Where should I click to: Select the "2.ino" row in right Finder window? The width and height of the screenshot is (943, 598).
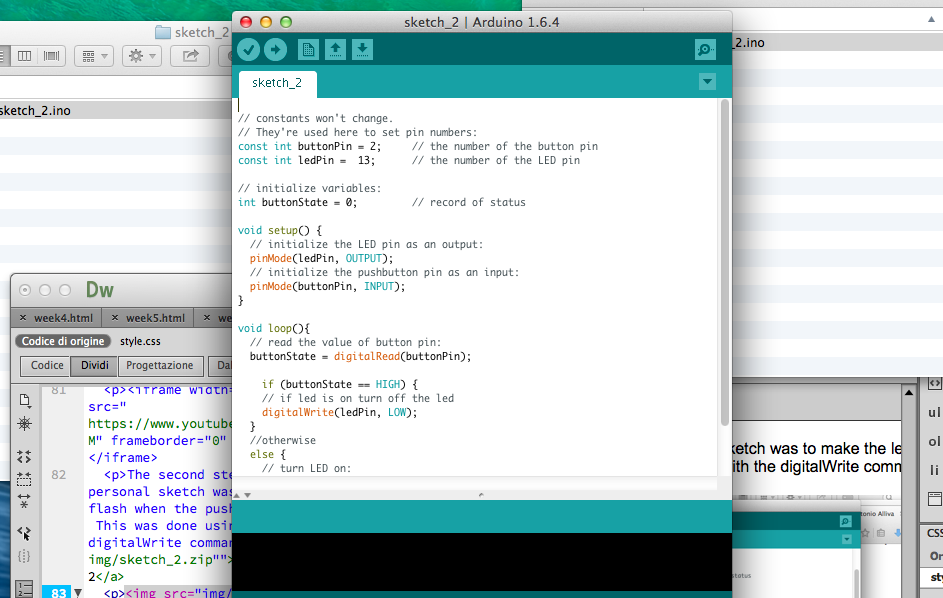click(837, 43)
